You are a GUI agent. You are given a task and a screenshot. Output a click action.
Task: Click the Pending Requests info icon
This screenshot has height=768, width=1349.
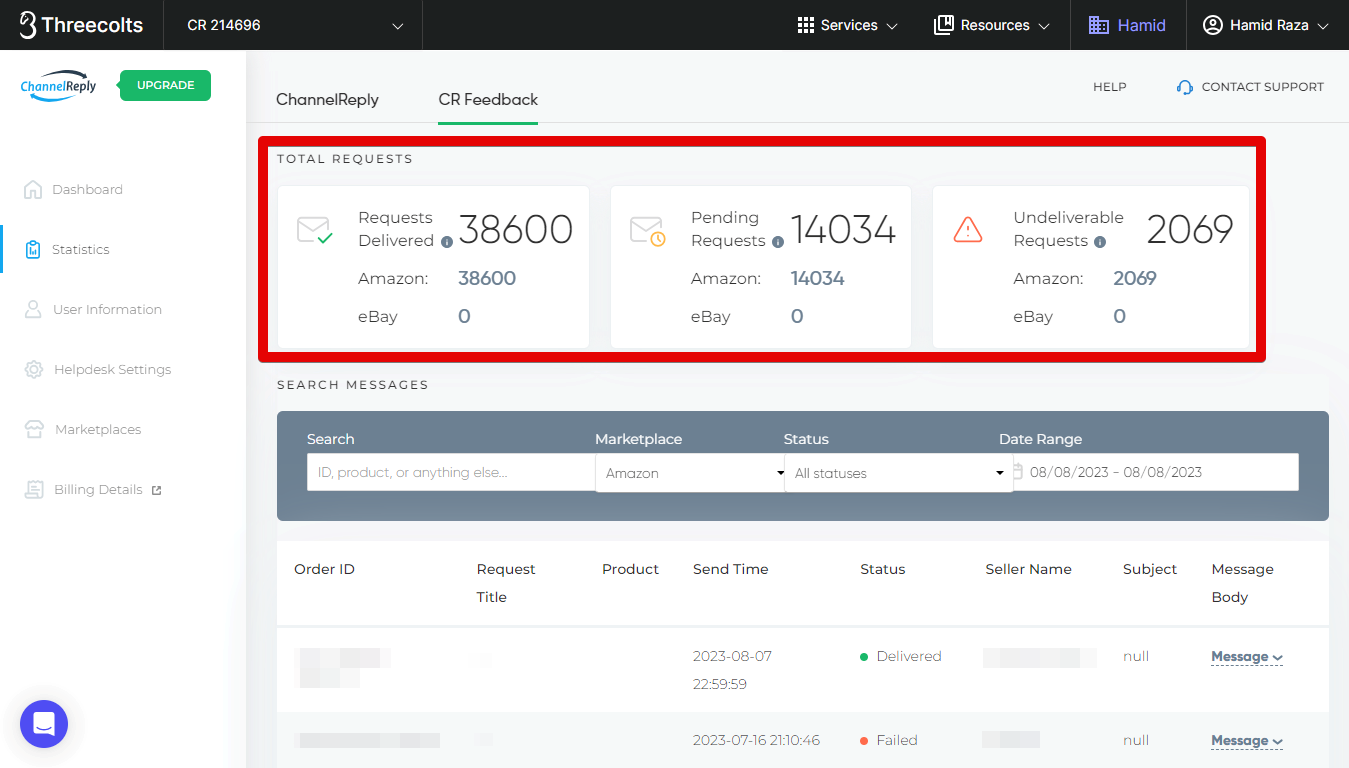[778, 242]
